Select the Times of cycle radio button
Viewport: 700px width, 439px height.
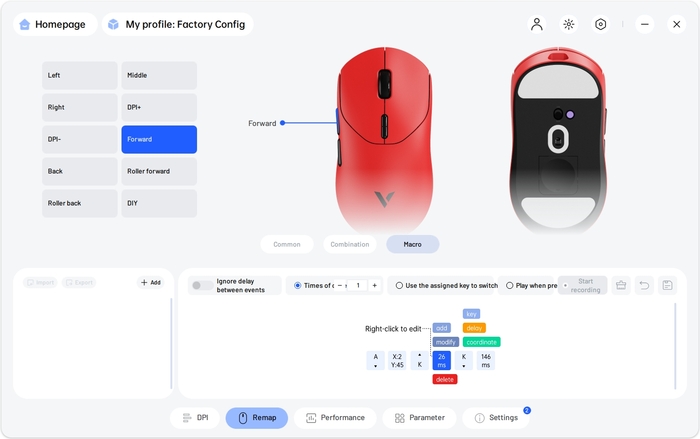tap(297, 285)
